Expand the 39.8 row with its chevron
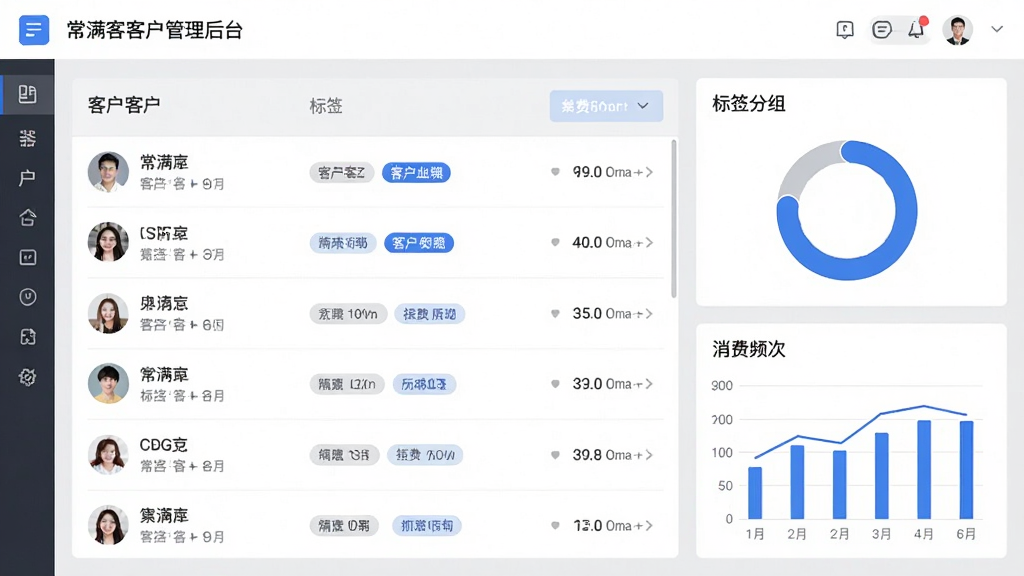 (649, 455)
